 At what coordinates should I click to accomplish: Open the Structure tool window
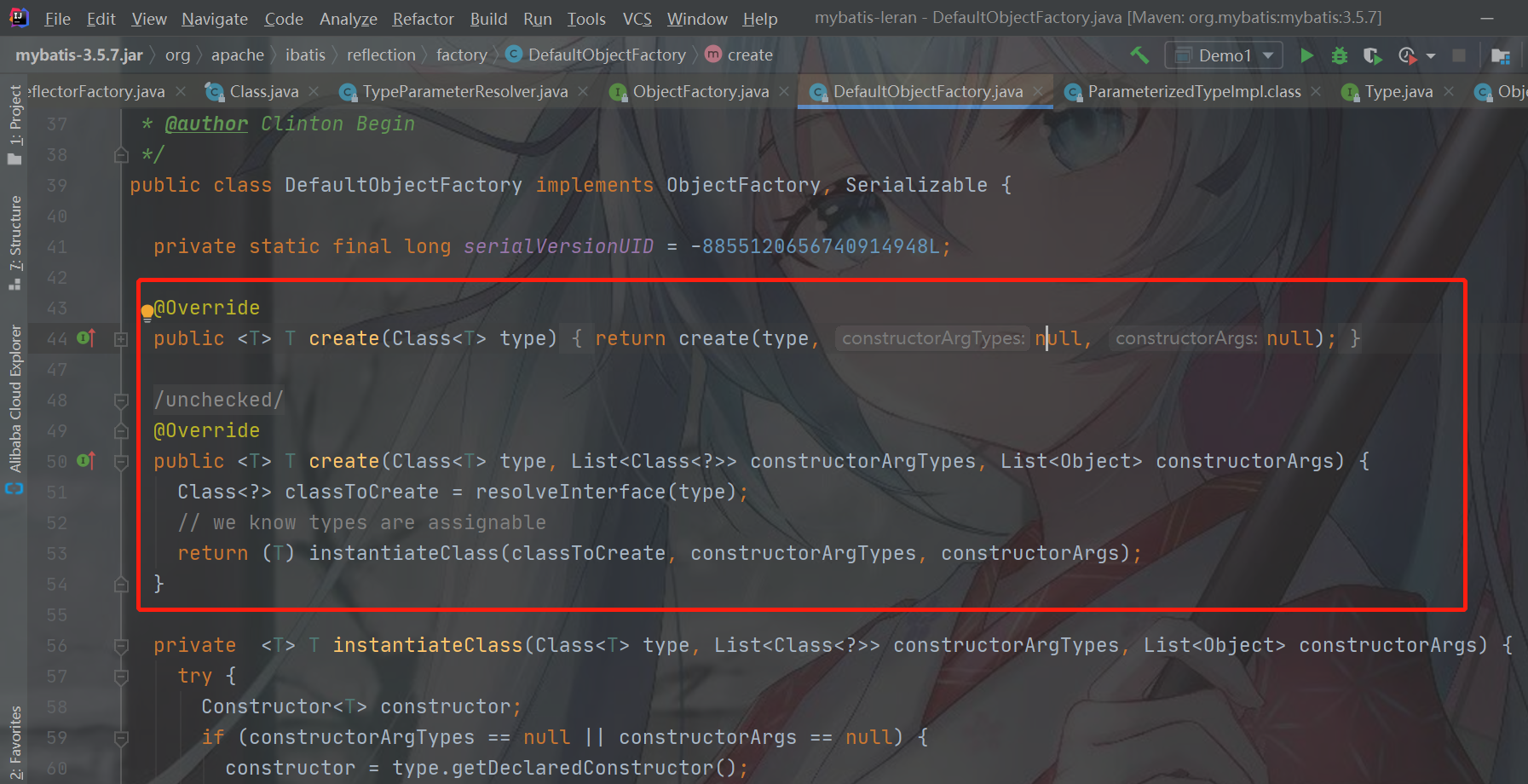click(14, 243)
